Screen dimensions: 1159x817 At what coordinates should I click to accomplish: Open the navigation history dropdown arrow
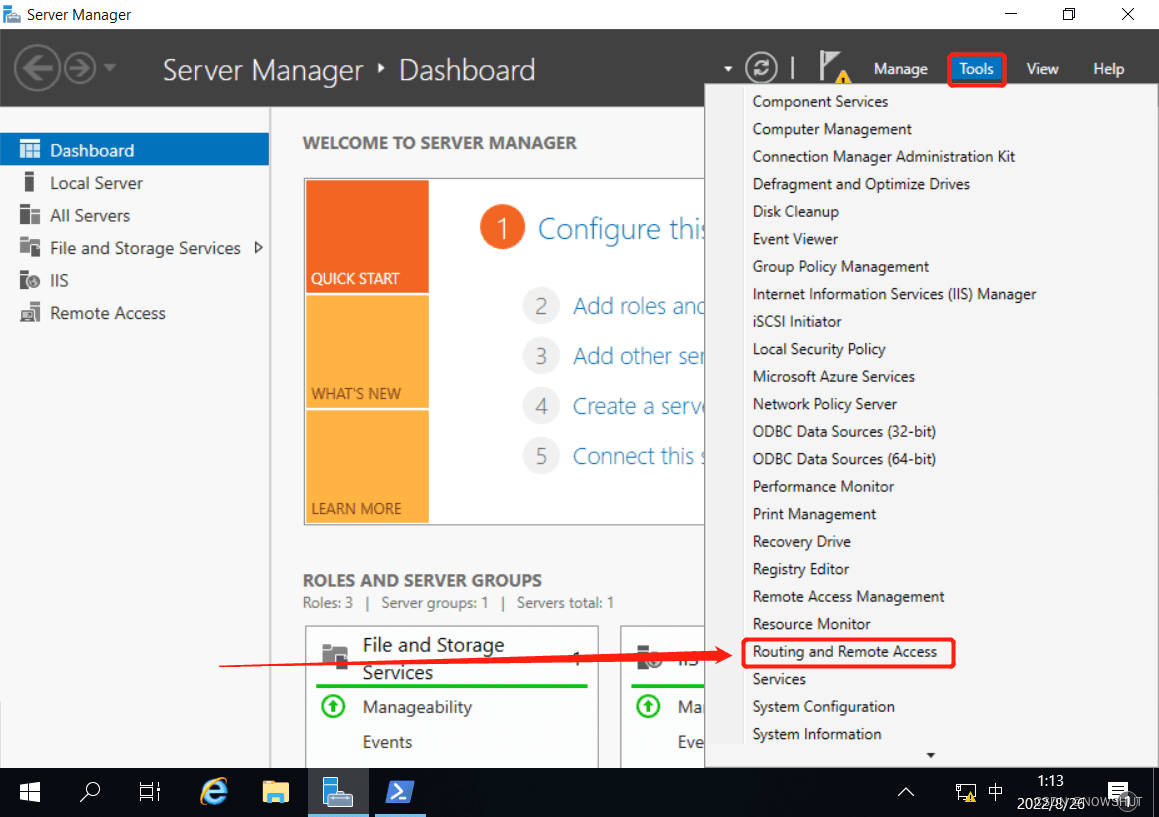pos(109,68)
